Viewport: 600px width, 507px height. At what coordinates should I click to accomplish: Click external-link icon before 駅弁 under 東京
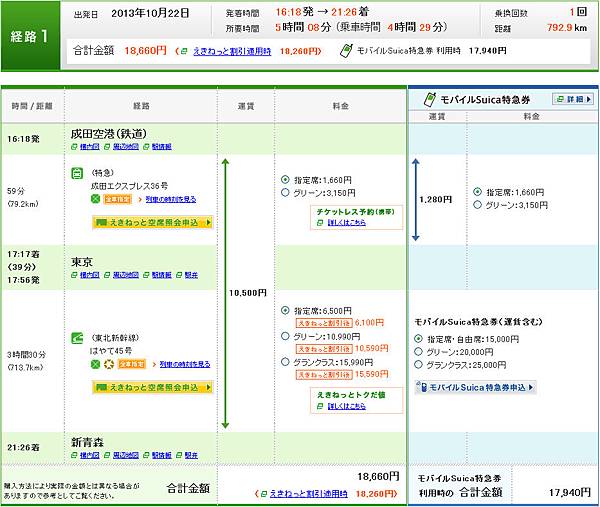click(179, 275)
